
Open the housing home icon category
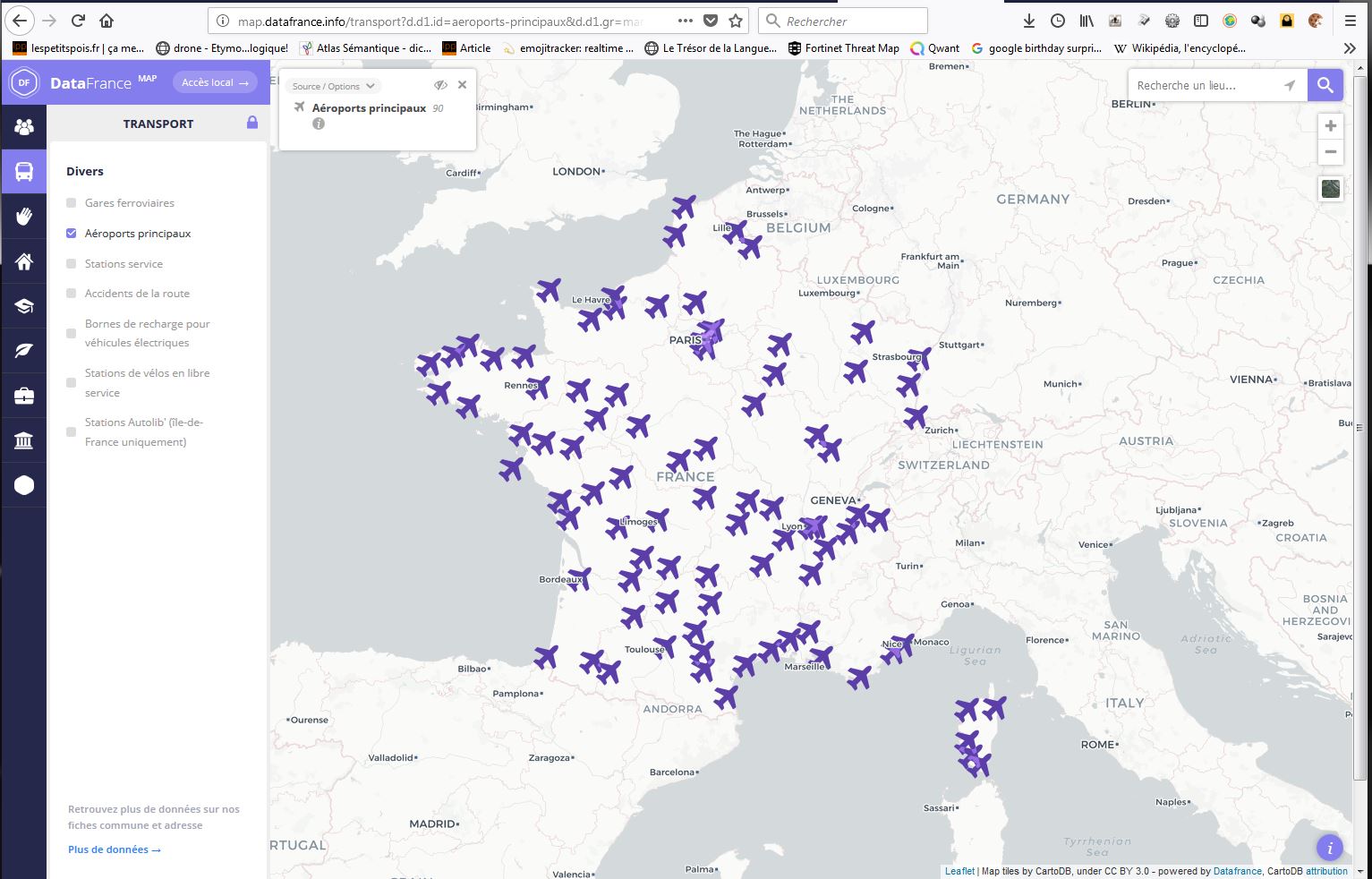click(x=24, y=261)
